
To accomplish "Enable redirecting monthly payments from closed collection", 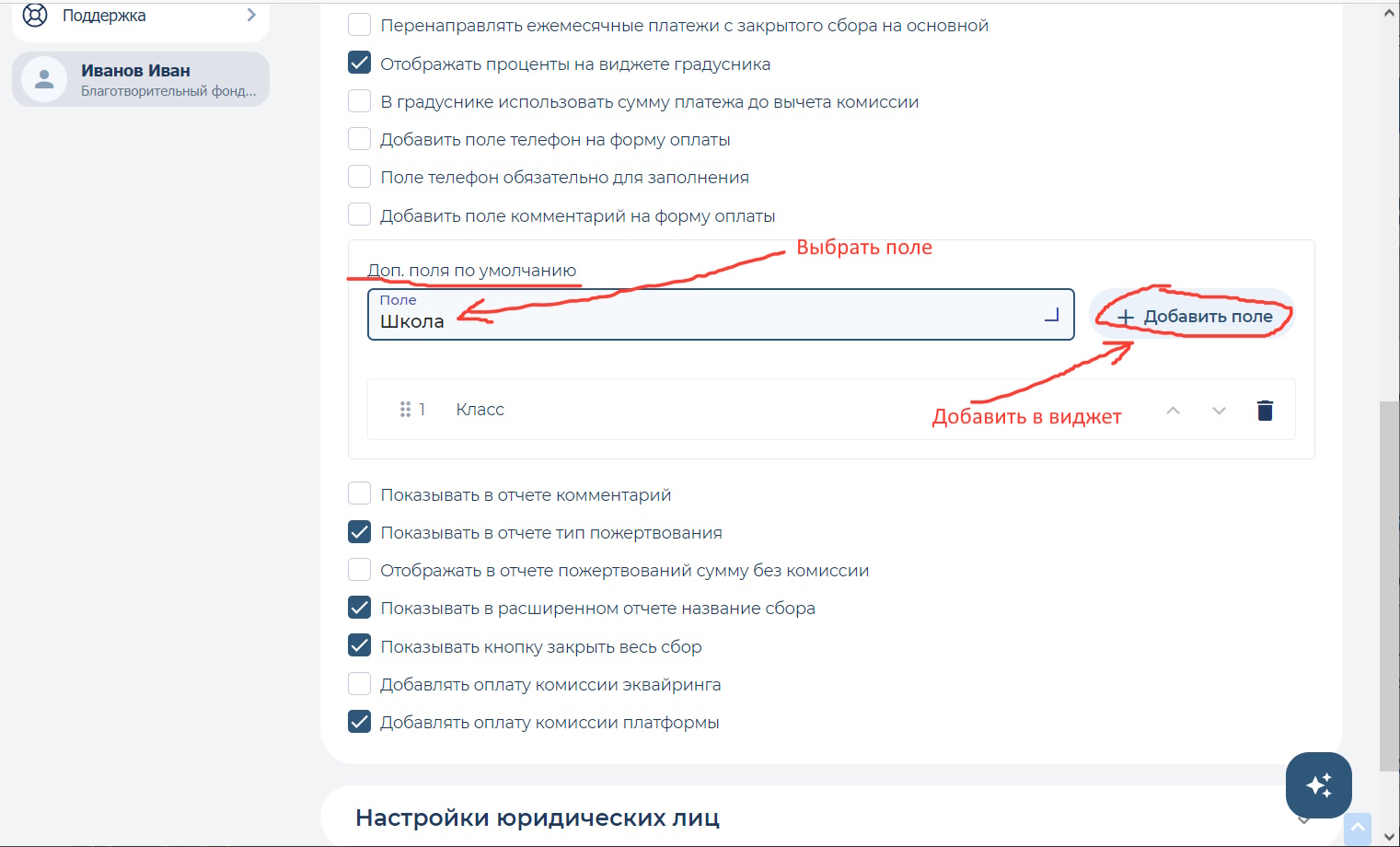I will [360, 26].
